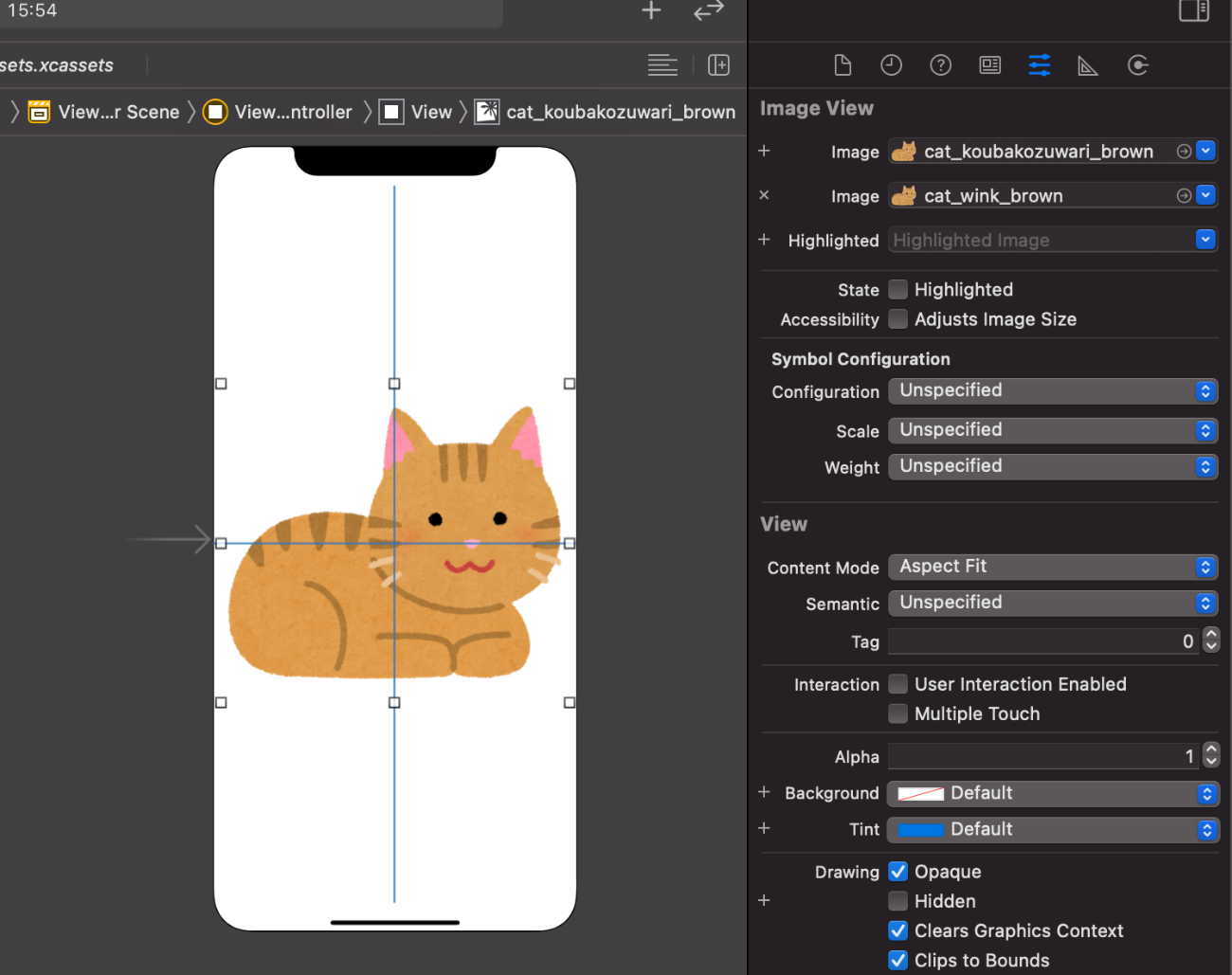
Task: Open the Quick Help inspector
Action: click(x=940, y=65)
